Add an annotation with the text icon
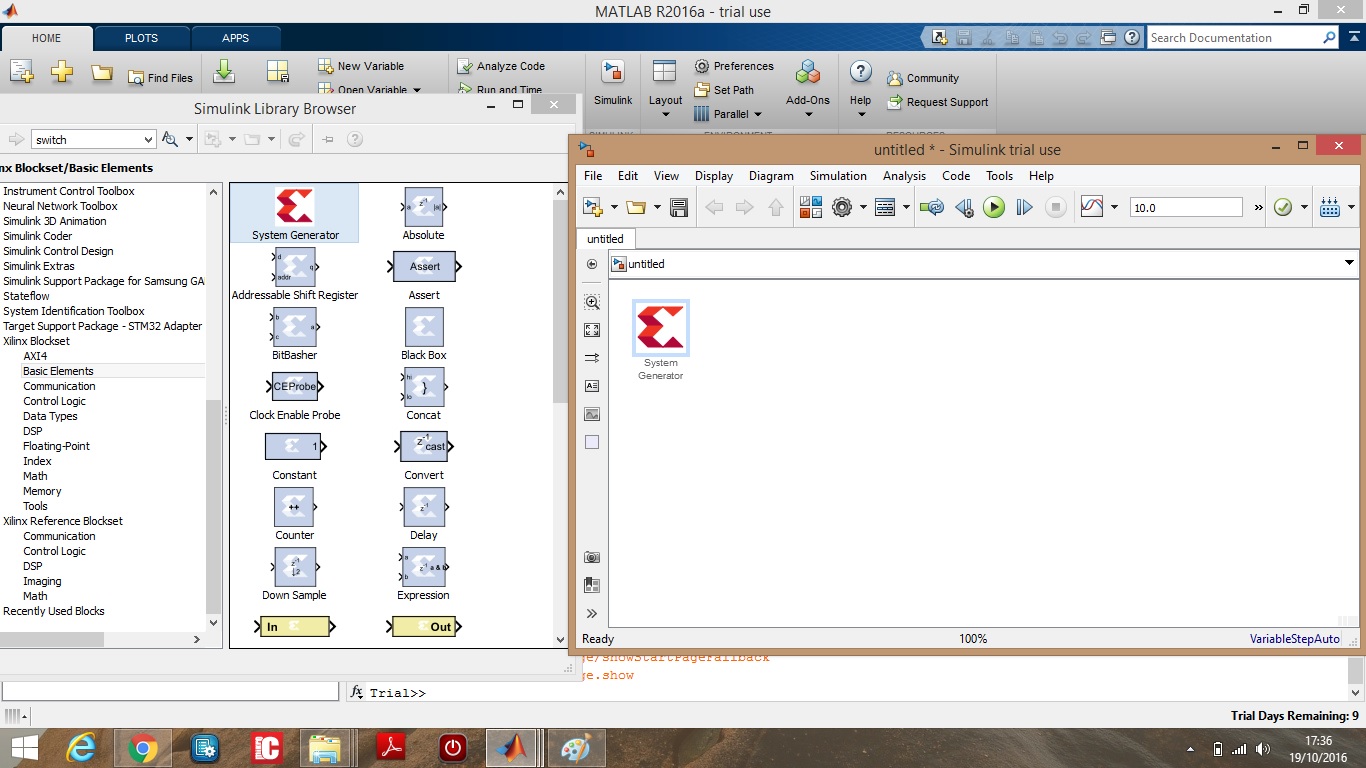Viewport: 1366px width, 768px height. tap(592, 386)
